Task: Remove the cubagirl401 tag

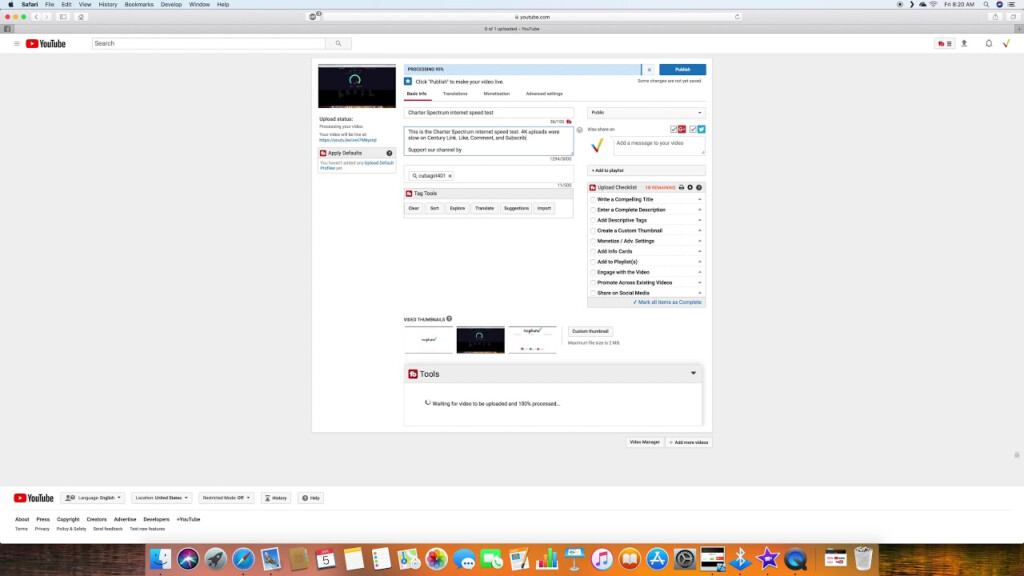Action: click(x=450, y=176)
